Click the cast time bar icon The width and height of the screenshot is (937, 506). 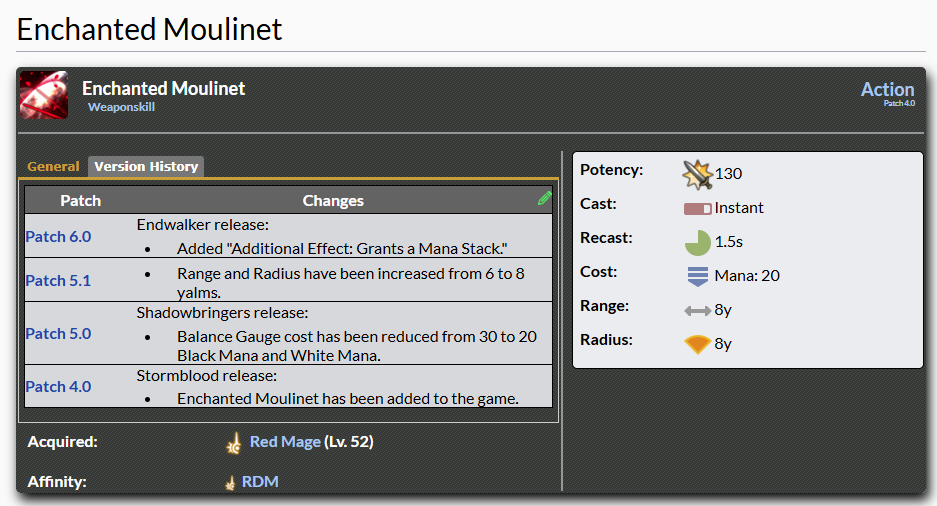click(697, 208)
